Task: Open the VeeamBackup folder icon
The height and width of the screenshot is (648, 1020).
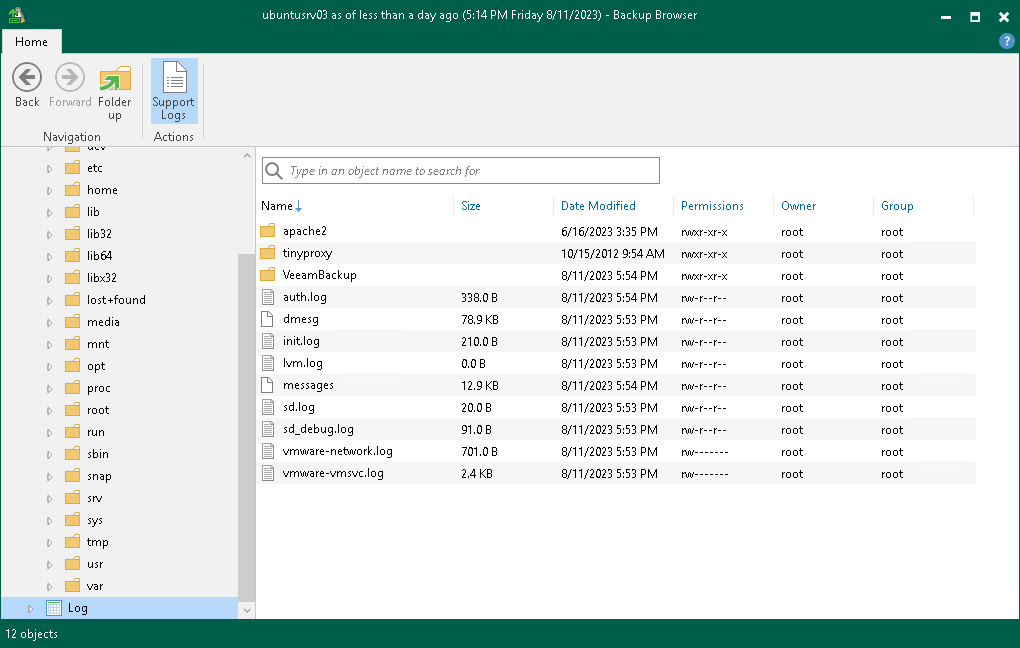Action: coord(267,275)
